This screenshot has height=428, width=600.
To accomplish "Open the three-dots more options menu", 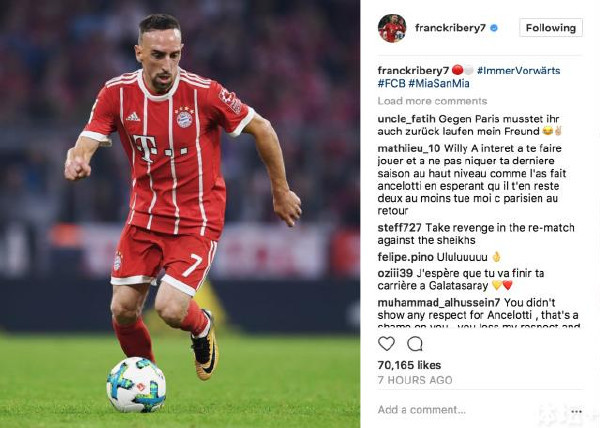I will point(576,412).
